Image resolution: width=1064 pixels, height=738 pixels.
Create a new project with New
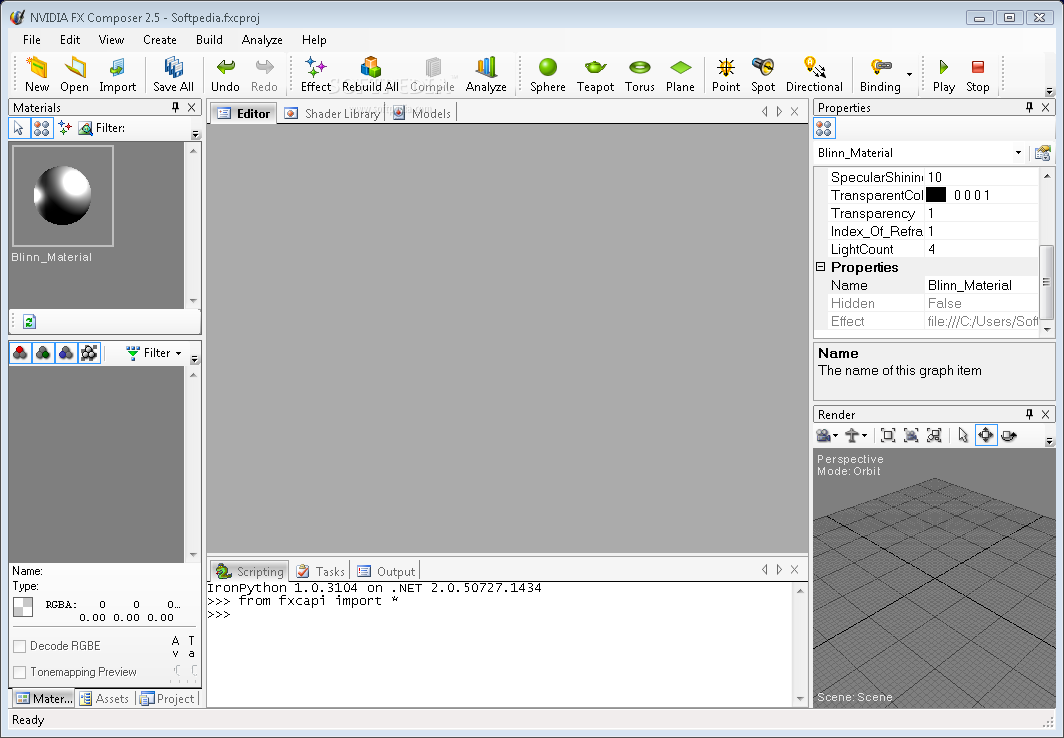(37, 75)
